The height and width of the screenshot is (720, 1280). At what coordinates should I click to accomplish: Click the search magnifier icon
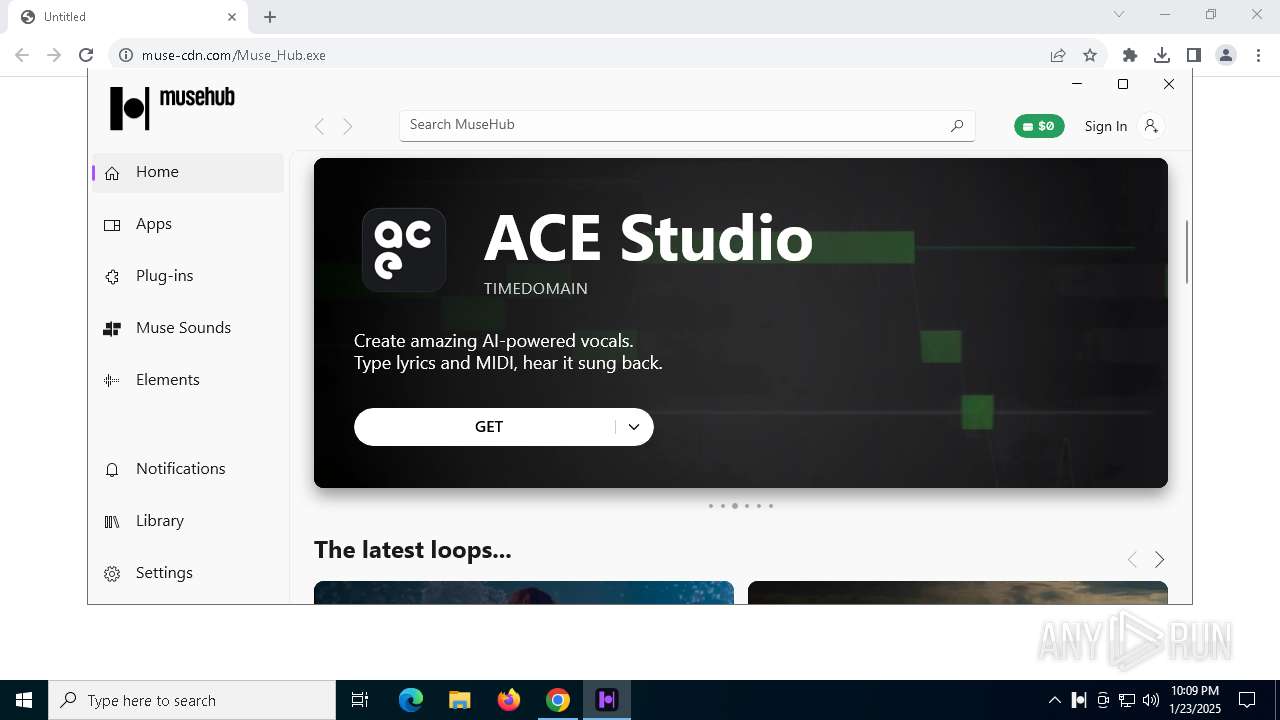tap(957, 125)
